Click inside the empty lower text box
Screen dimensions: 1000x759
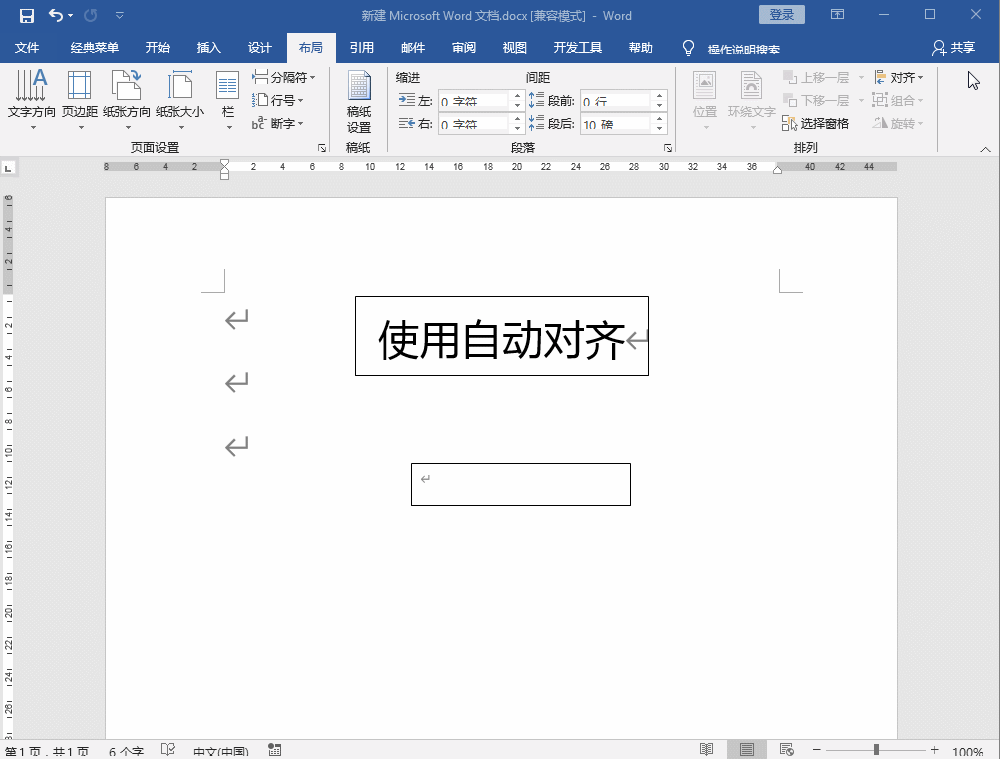click(x=521, y=485)
